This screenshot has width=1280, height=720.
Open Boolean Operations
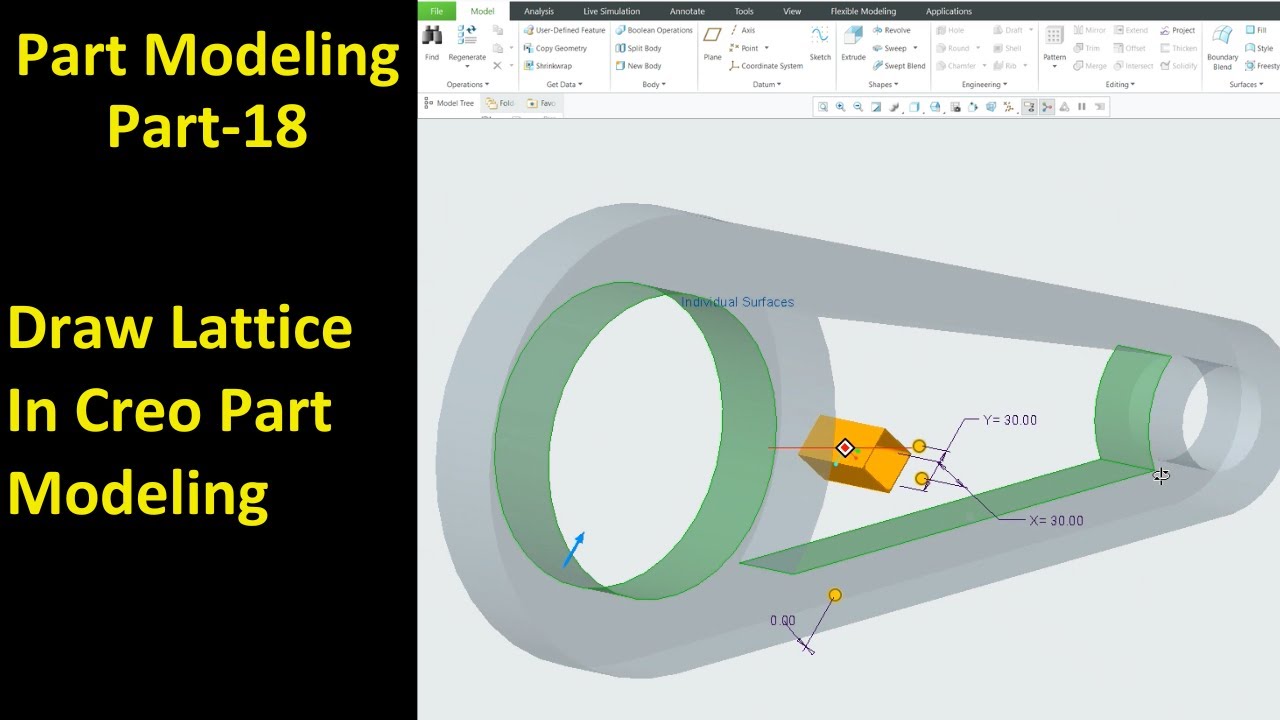click(653, 30)
